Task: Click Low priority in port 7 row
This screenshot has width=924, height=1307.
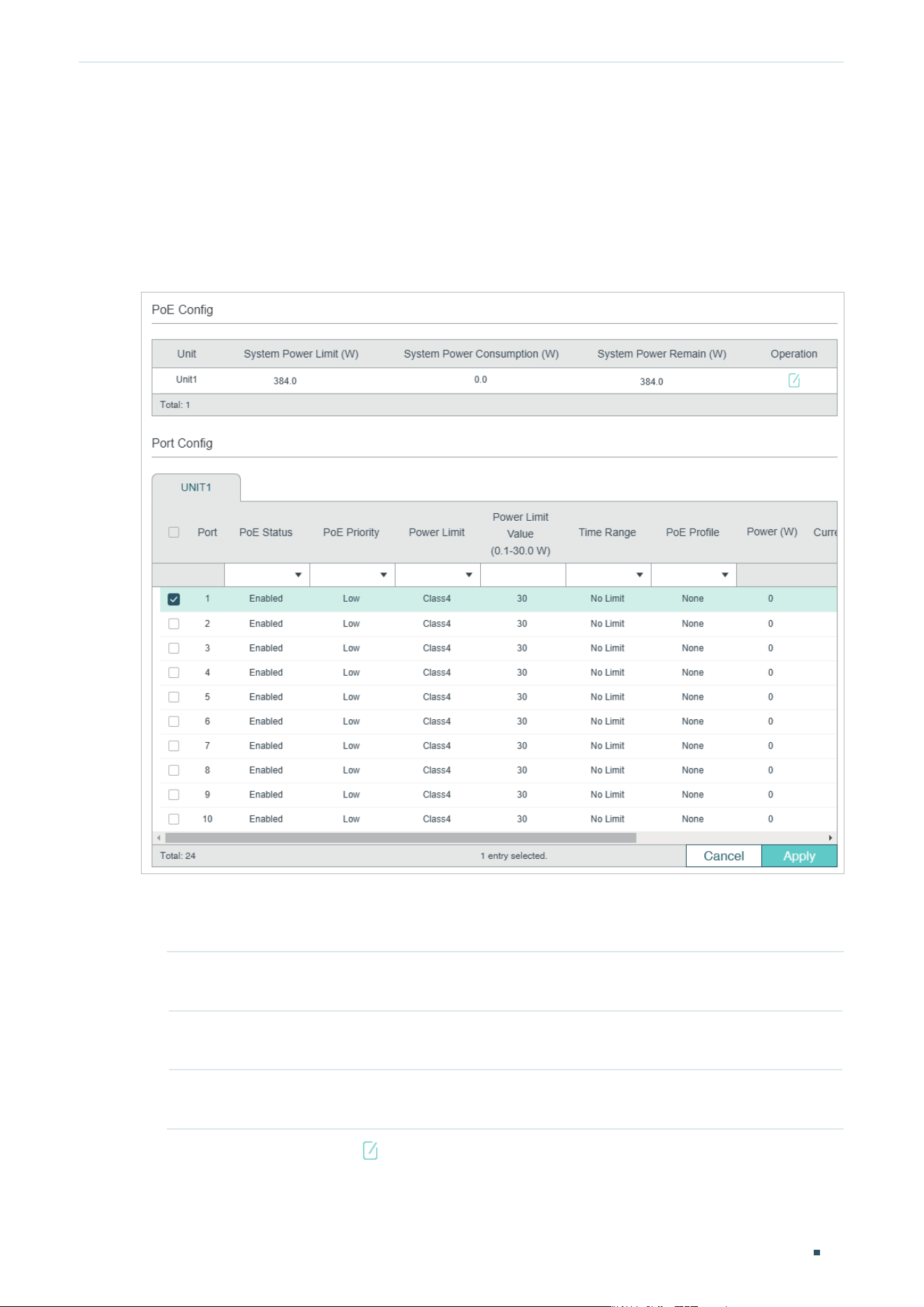Action: point(351,746)
